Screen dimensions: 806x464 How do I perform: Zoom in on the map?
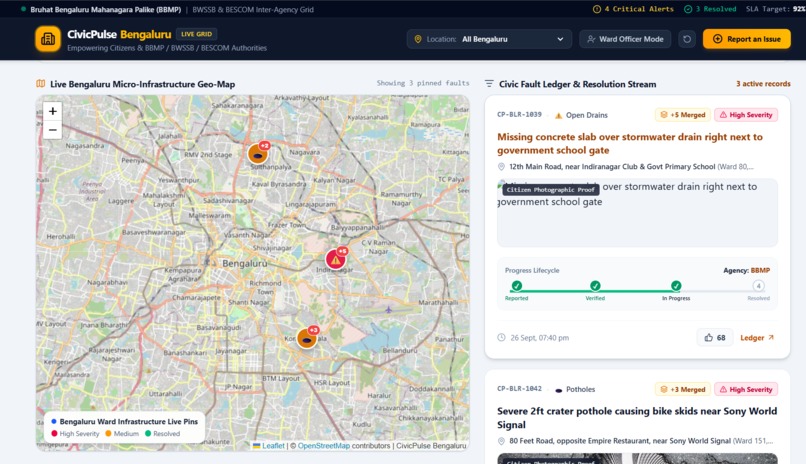click(x=52, y=111)
